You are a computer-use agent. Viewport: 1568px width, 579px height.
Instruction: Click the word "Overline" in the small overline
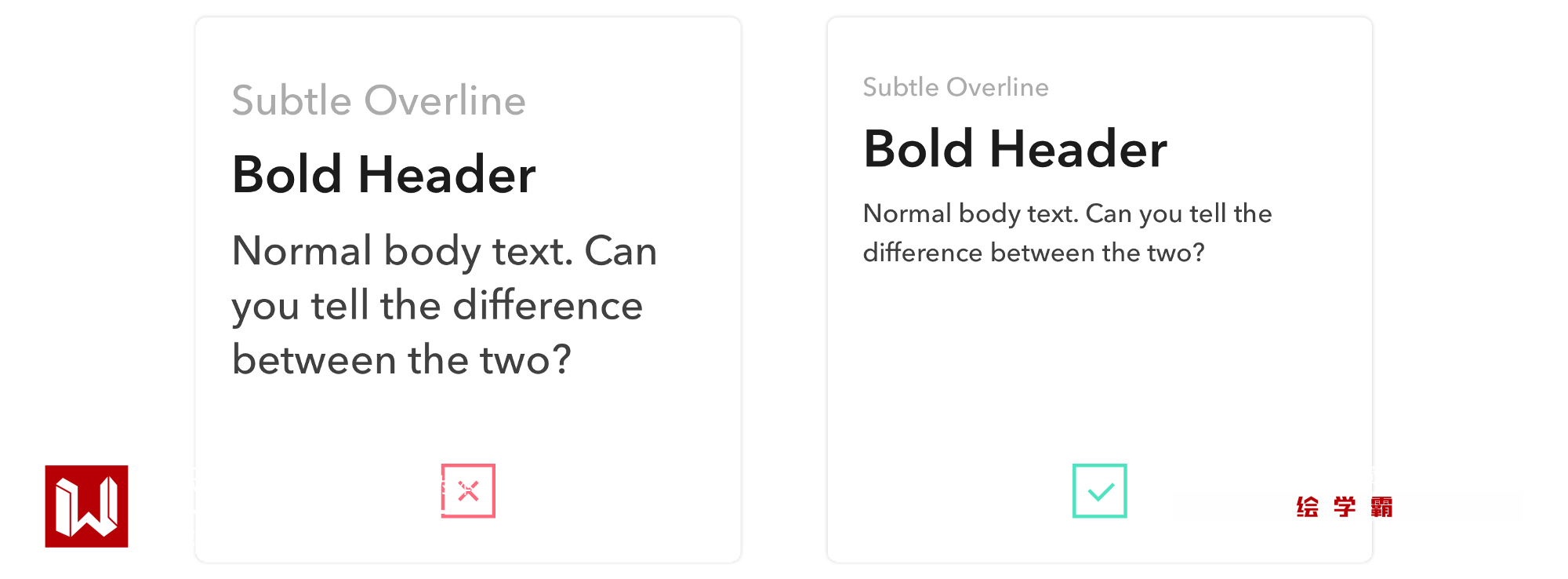(998, 87)
